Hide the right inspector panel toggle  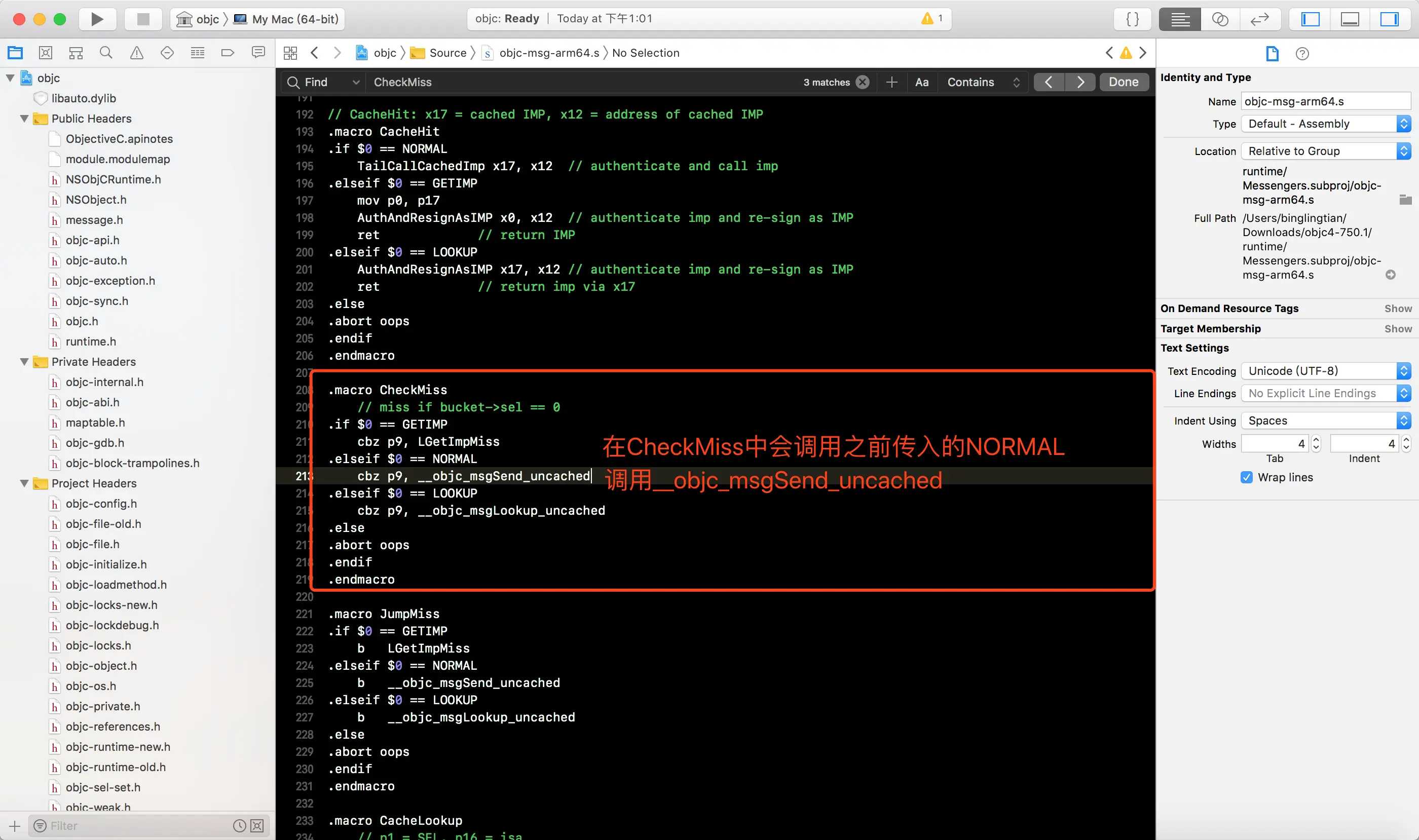(1389, 19)
